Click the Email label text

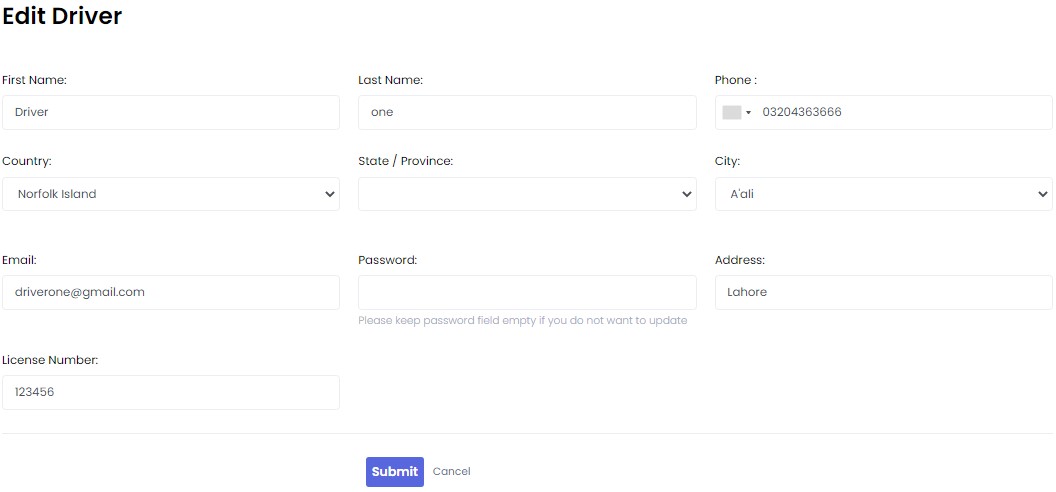pos(19,260)
